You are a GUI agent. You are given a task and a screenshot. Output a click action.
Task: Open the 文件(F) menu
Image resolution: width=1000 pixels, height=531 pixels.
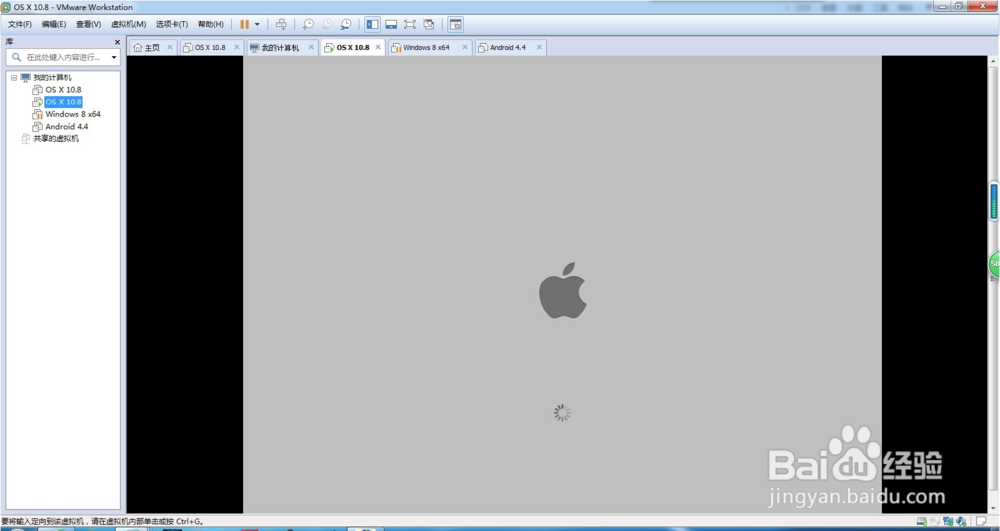[20, 24]
